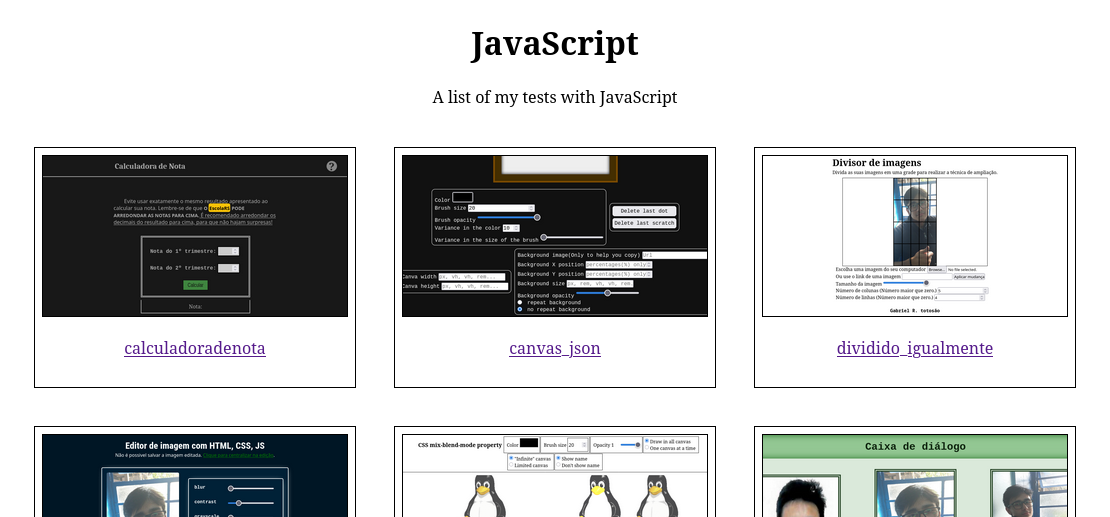
Task: Click the Caixa de diálogo thumbnail
Action: [x=915, y=475]
